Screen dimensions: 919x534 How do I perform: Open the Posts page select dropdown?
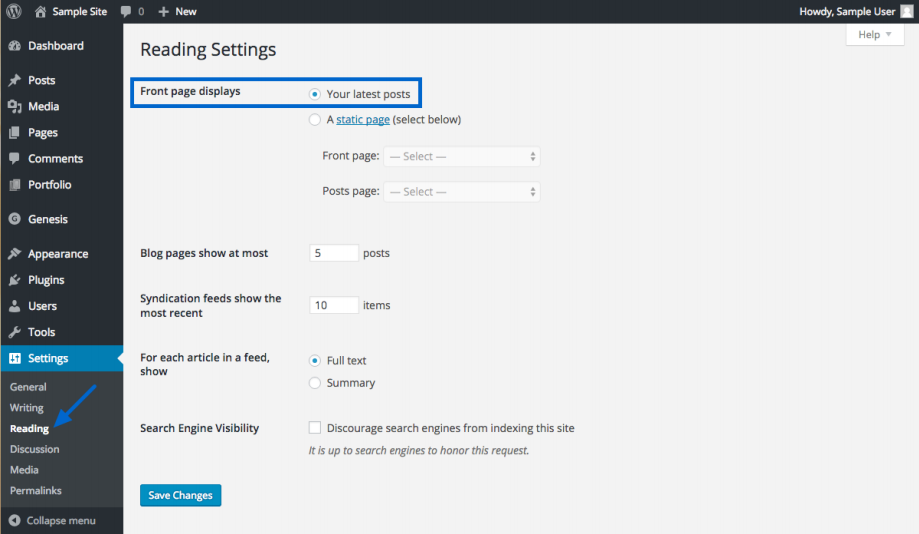coord(461,192)
